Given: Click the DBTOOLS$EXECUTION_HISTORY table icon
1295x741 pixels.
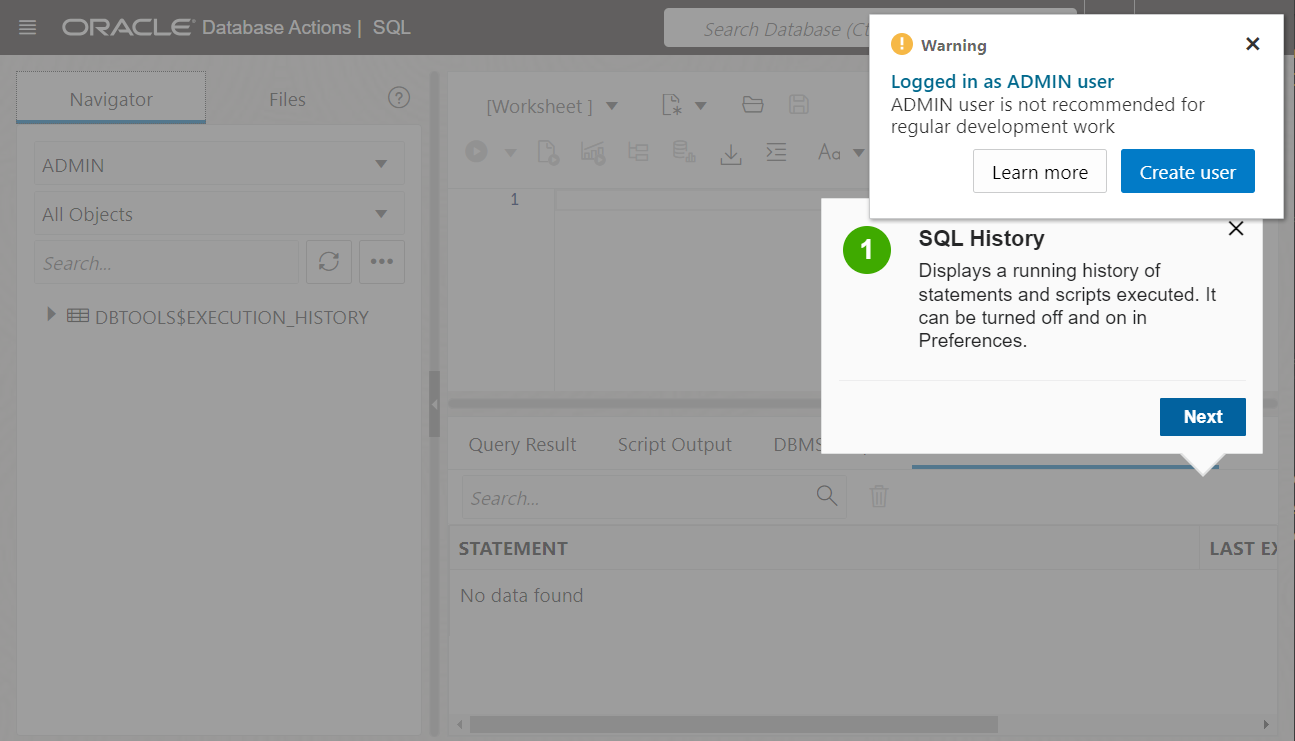Looking at the screenshot, I should click(78, 316).
